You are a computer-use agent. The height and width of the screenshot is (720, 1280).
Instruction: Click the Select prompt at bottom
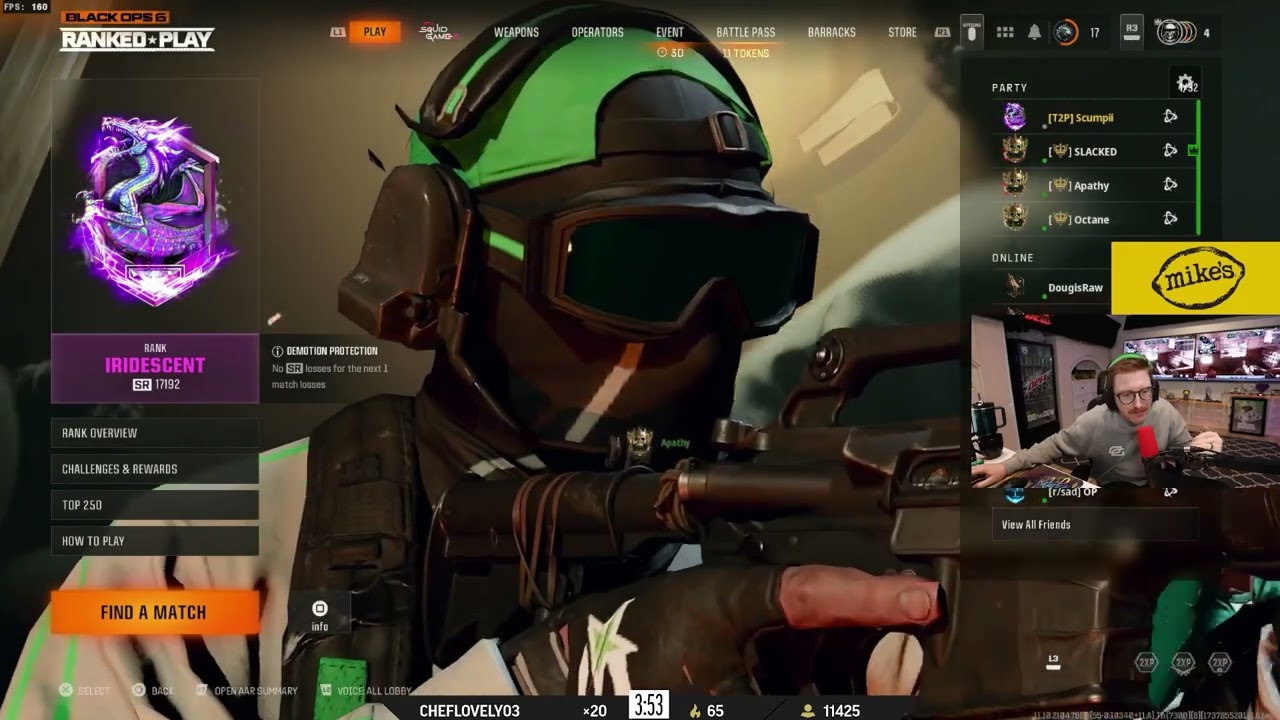[85, 691]
